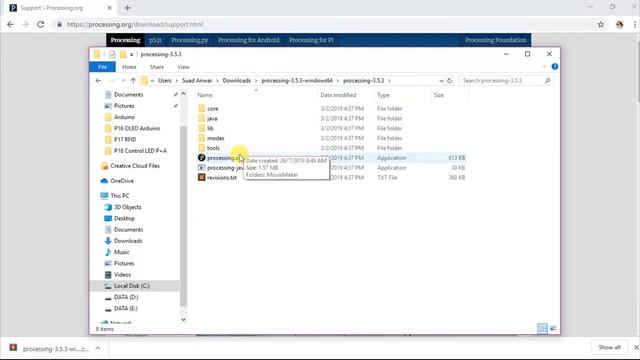Open Chrome profile avatar
This screenshot has width=640, height=360.
click(619, 24)
